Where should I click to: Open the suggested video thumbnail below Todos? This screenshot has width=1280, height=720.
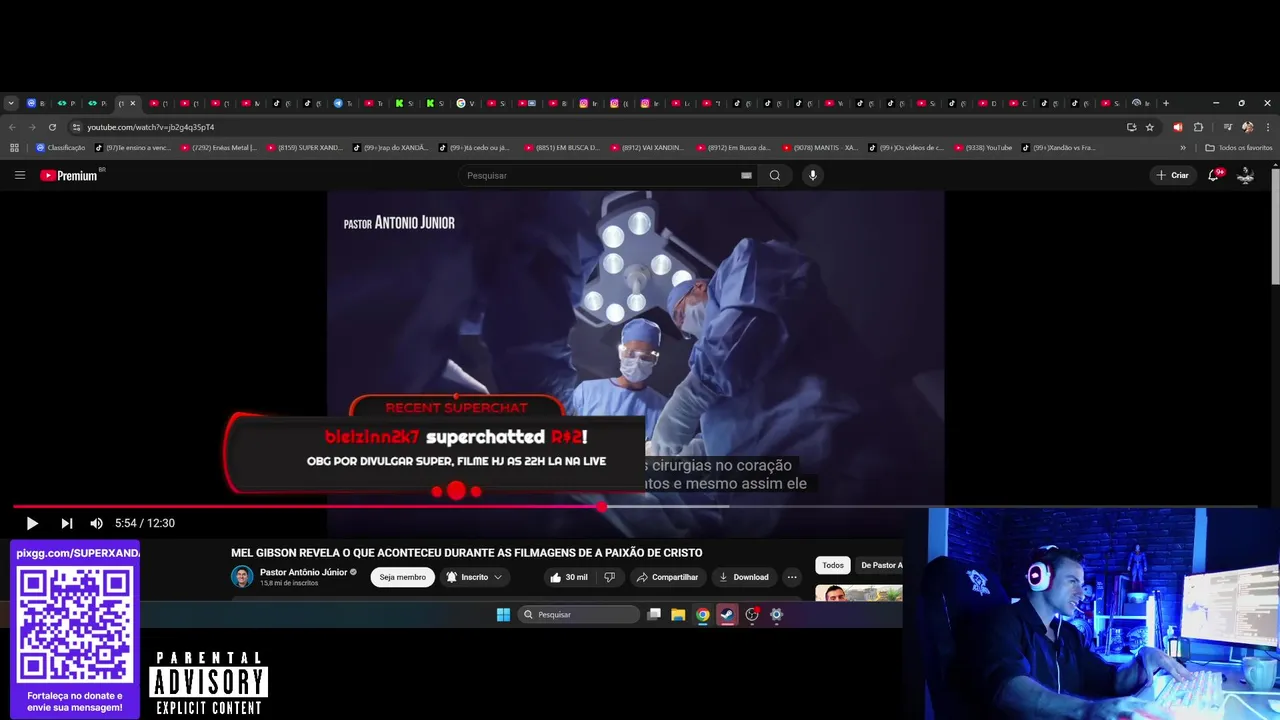859,593
